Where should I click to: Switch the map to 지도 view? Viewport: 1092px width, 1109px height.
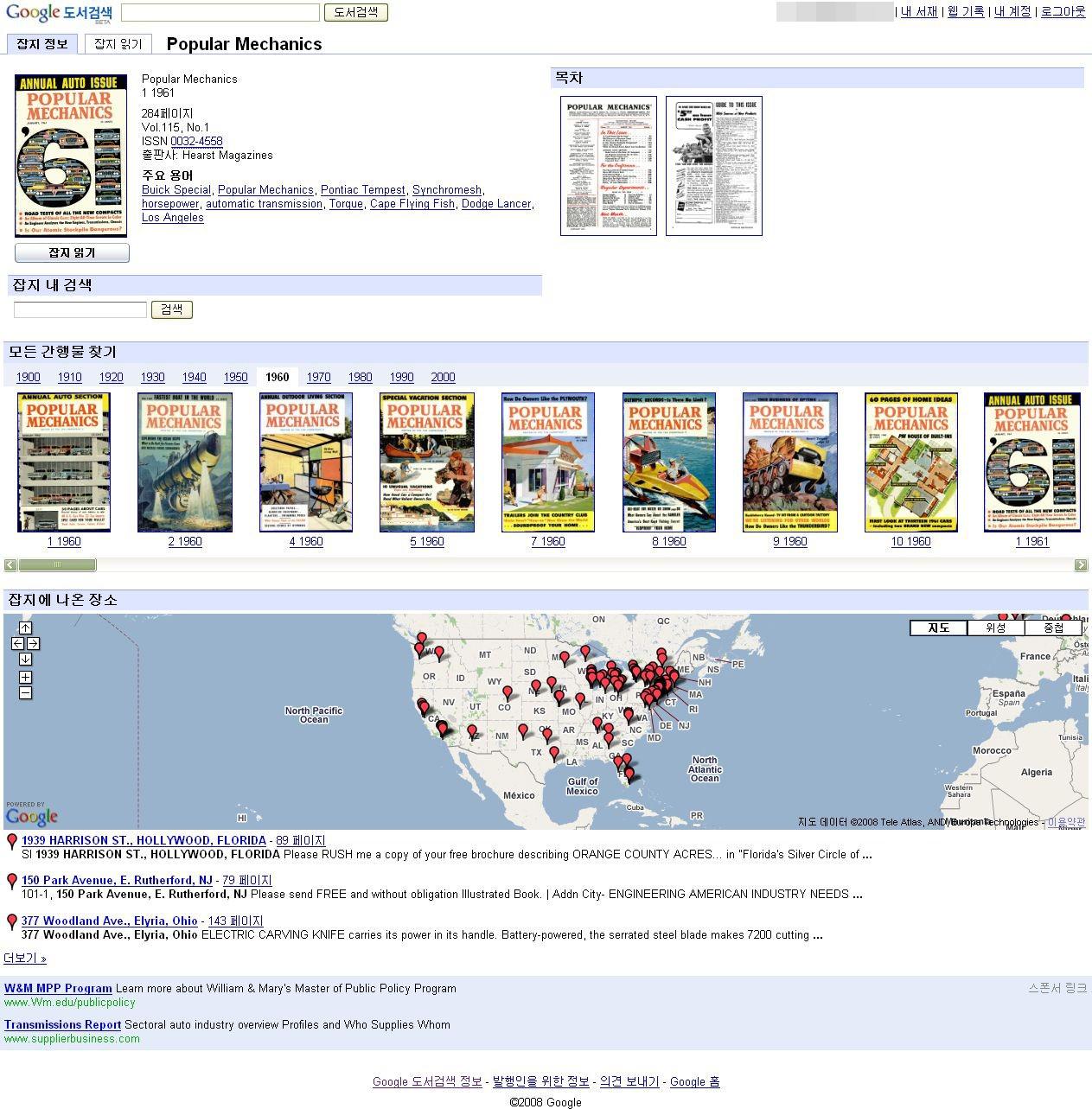[938, 628]
